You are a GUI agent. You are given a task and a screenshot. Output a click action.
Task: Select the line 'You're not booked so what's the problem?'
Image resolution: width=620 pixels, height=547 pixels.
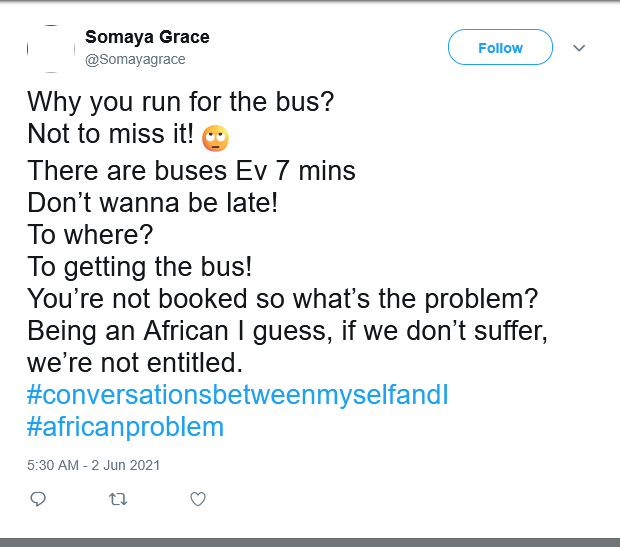click(283, 299)
